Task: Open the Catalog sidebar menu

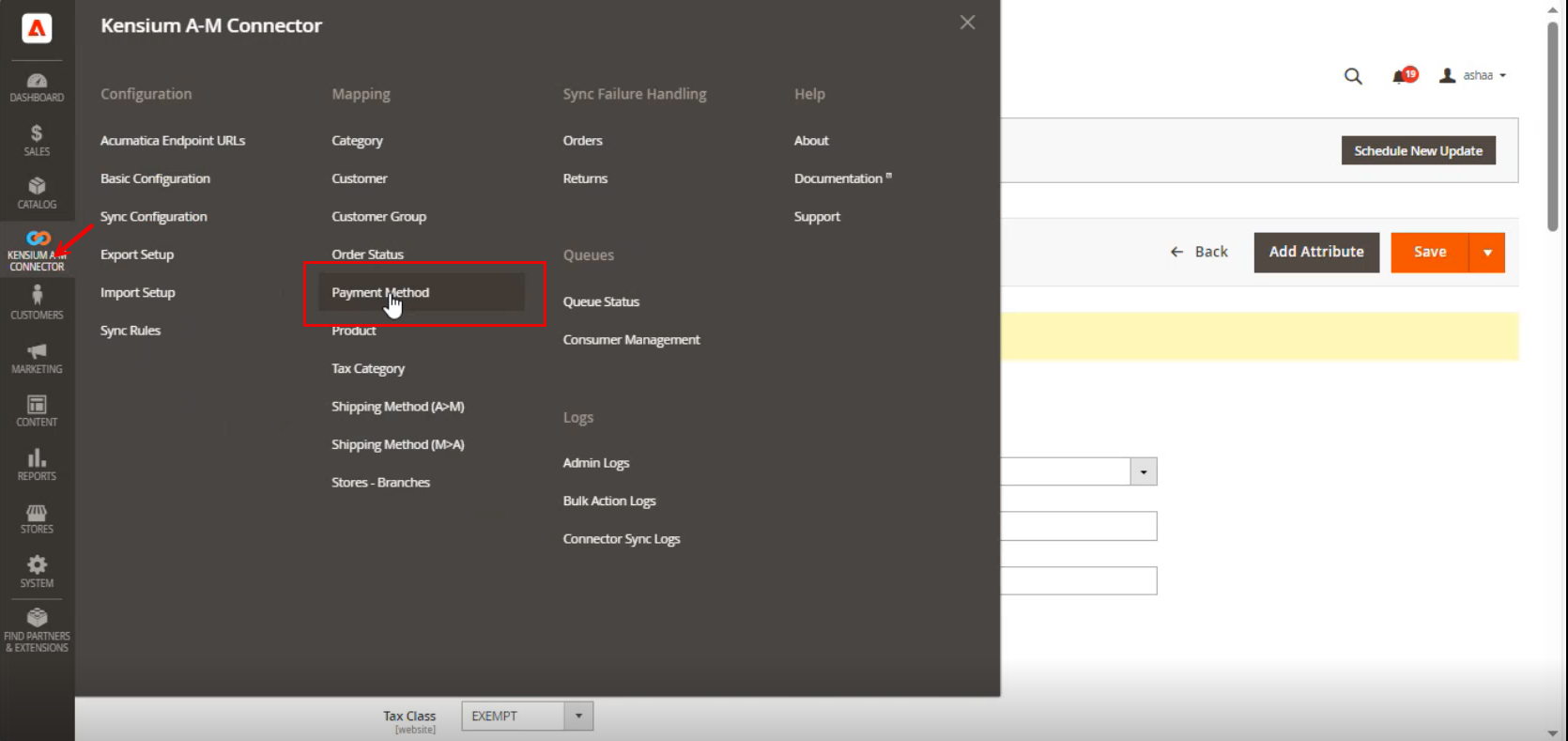Action: click(37, 193)
